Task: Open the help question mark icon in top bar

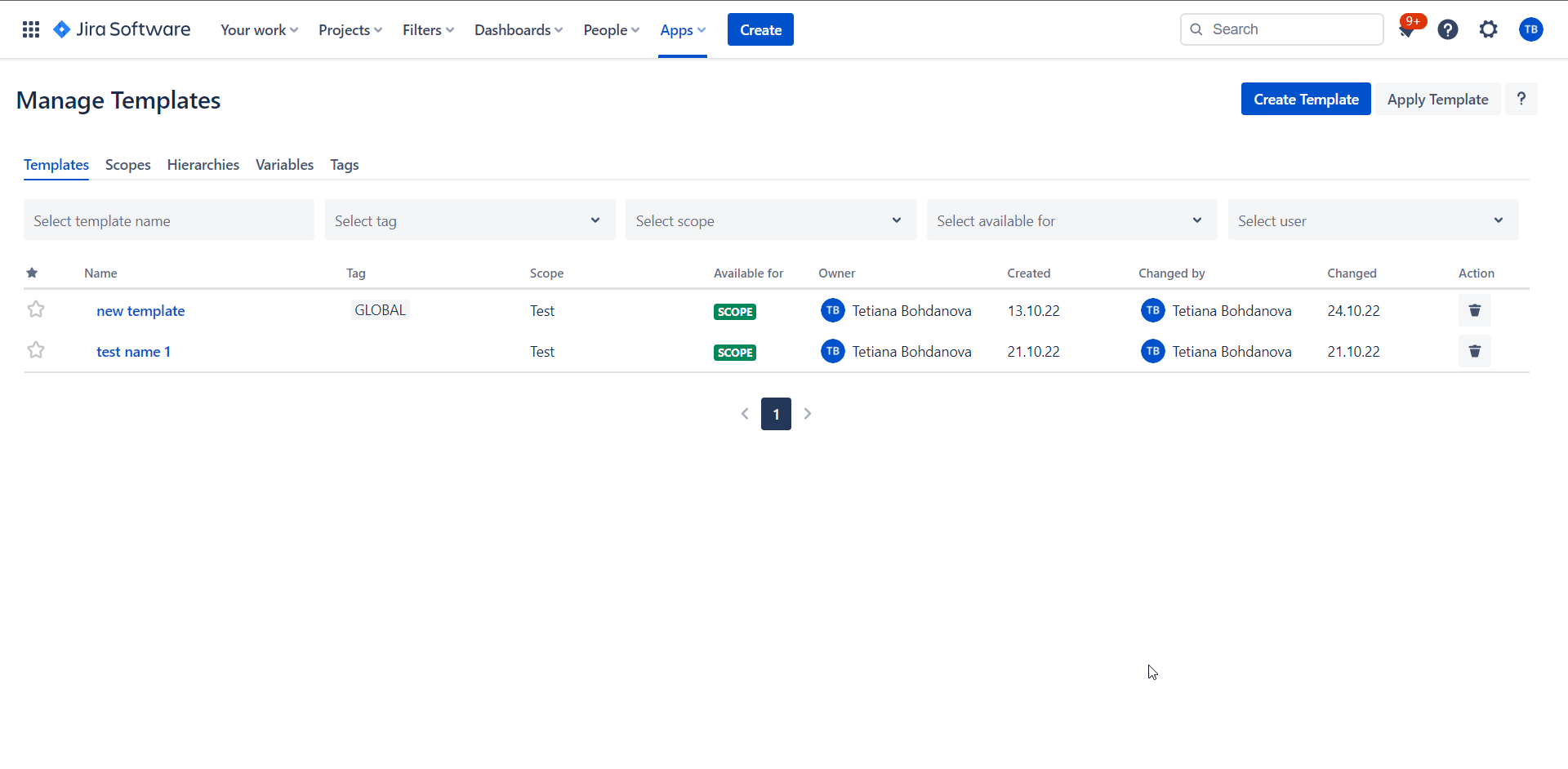Action: (1448, 30)
